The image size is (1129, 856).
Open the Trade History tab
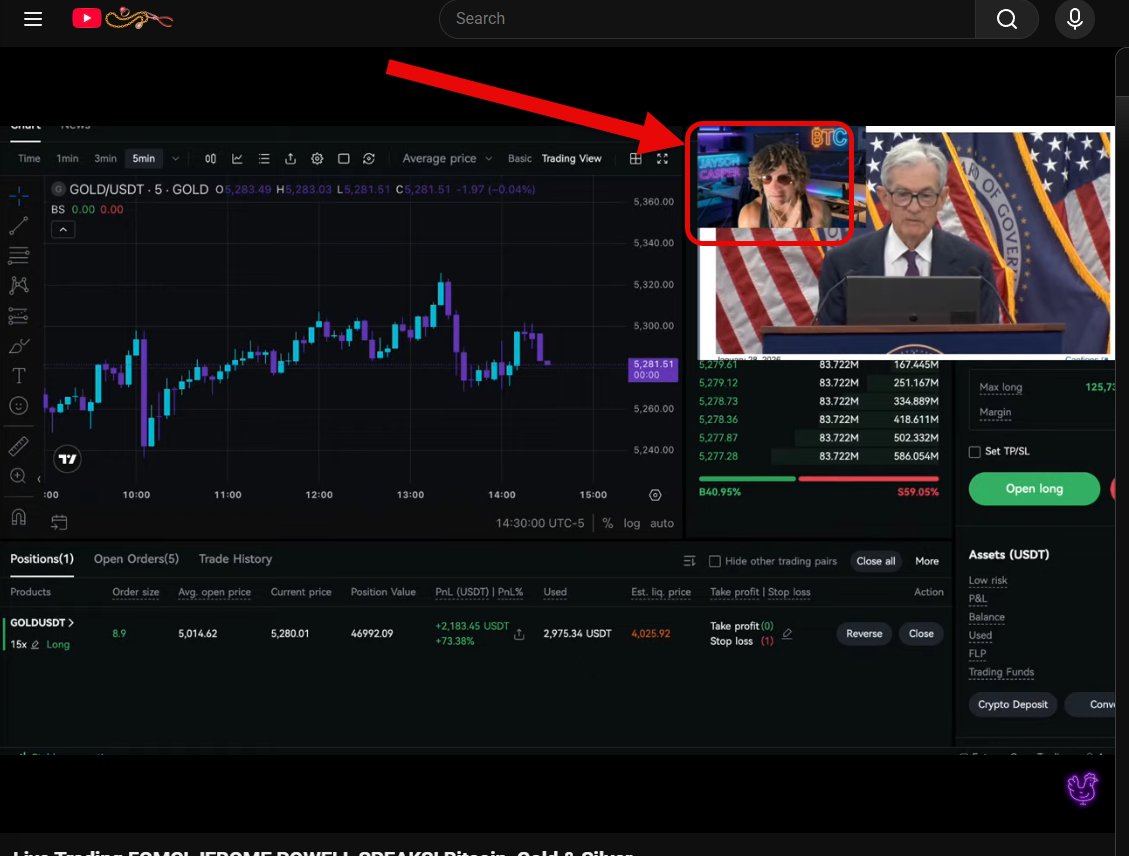tap(235, 559)
